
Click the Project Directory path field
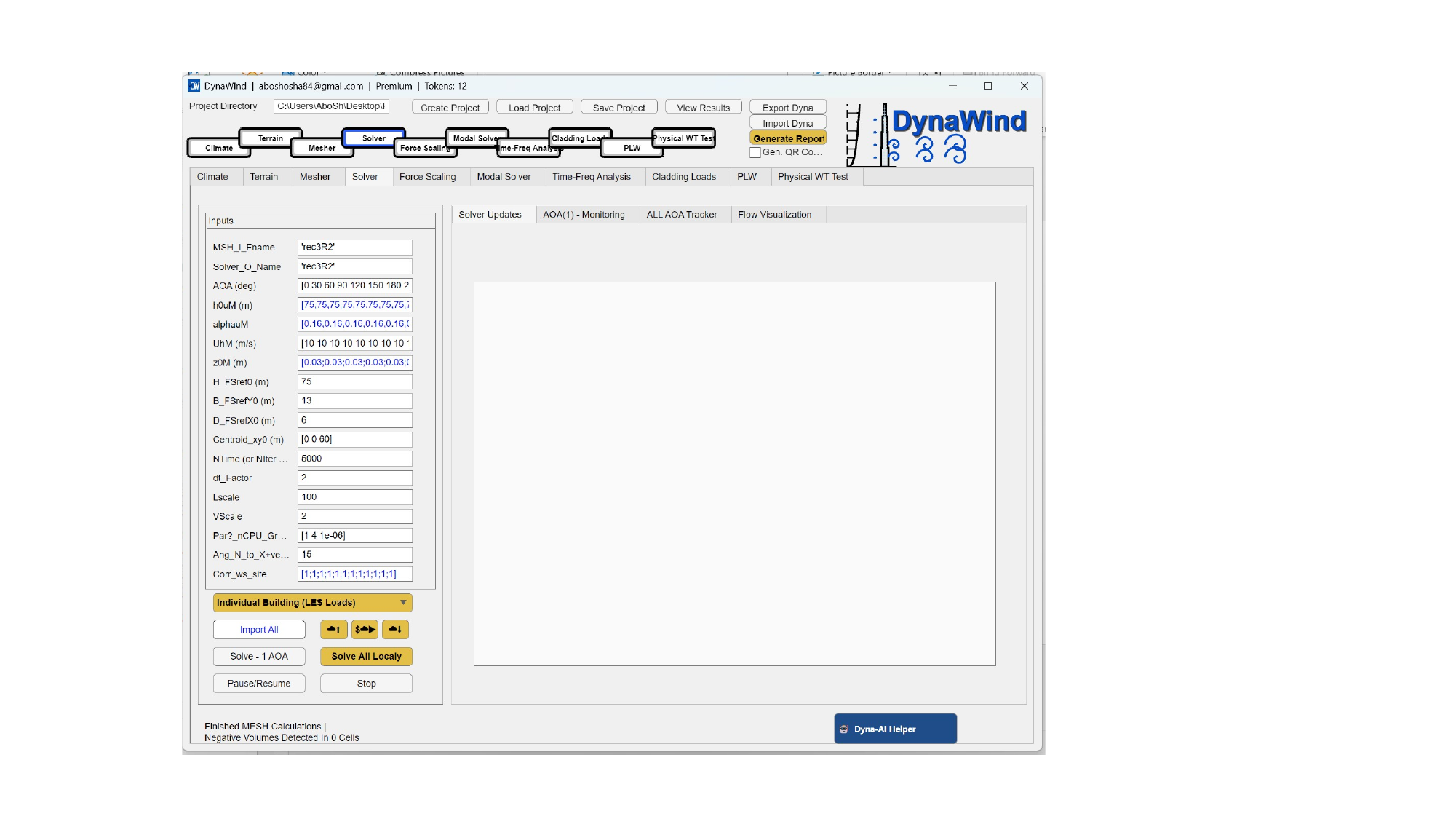(331, 106)
